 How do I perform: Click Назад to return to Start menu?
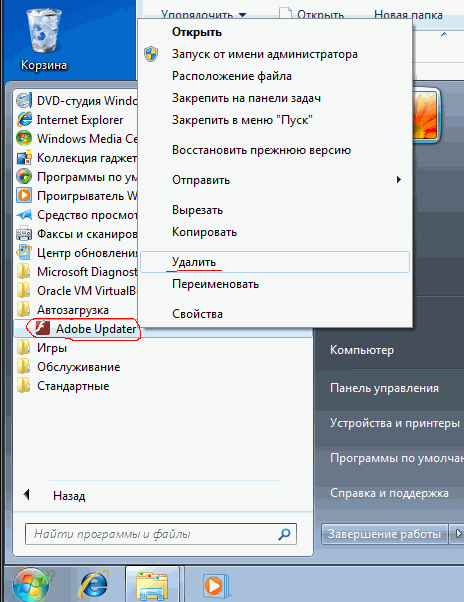[69, 496]
